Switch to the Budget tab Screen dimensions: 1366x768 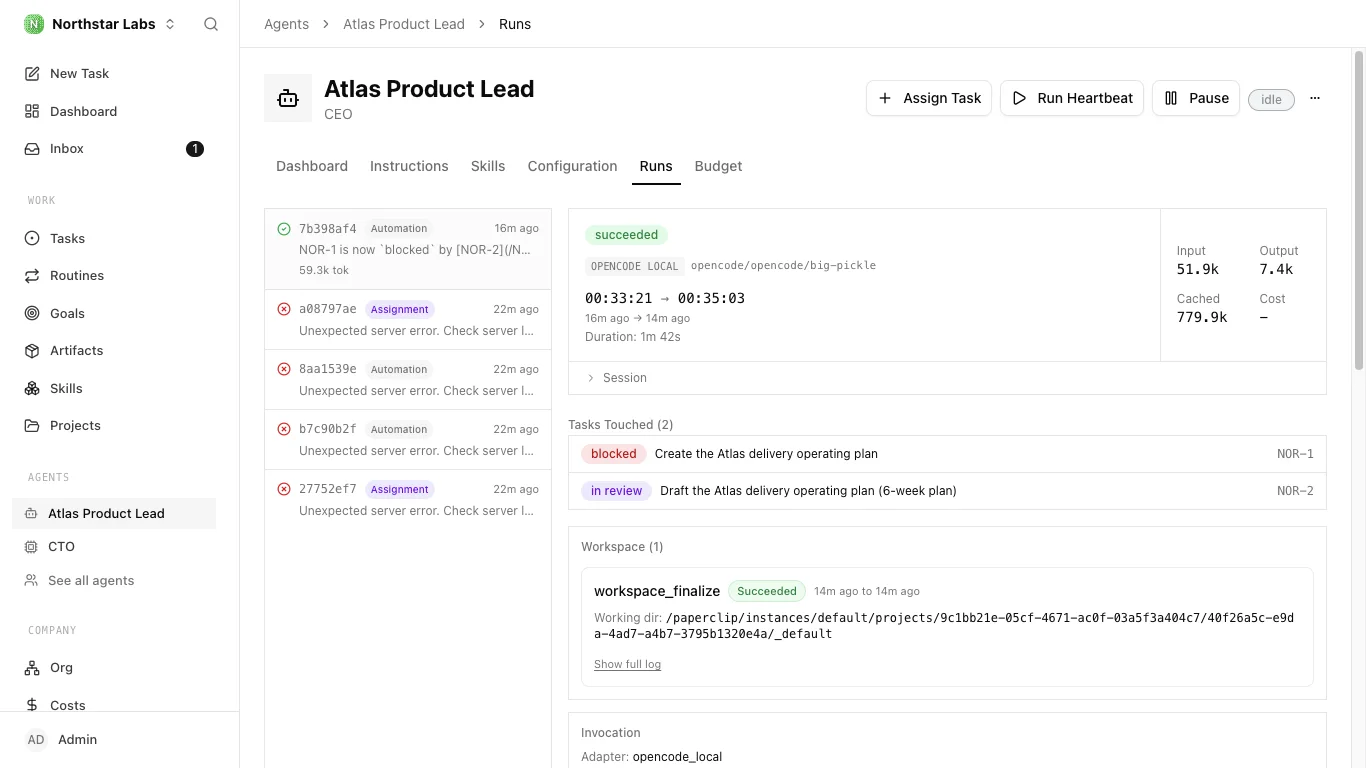tap(718, 166)
